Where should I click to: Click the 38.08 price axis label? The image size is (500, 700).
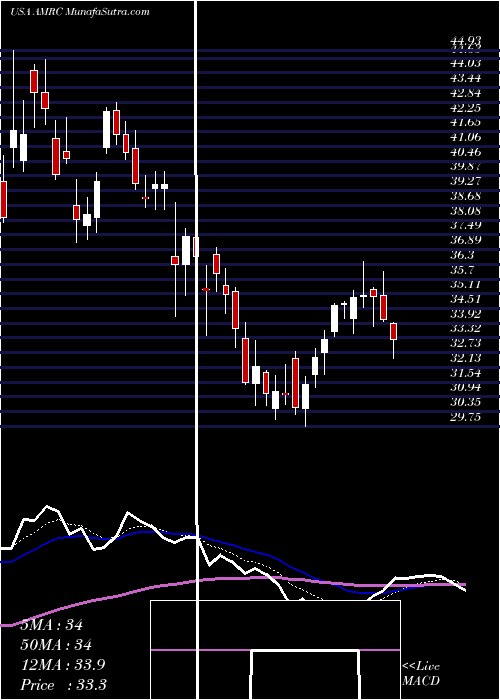[x=465, y=211]
